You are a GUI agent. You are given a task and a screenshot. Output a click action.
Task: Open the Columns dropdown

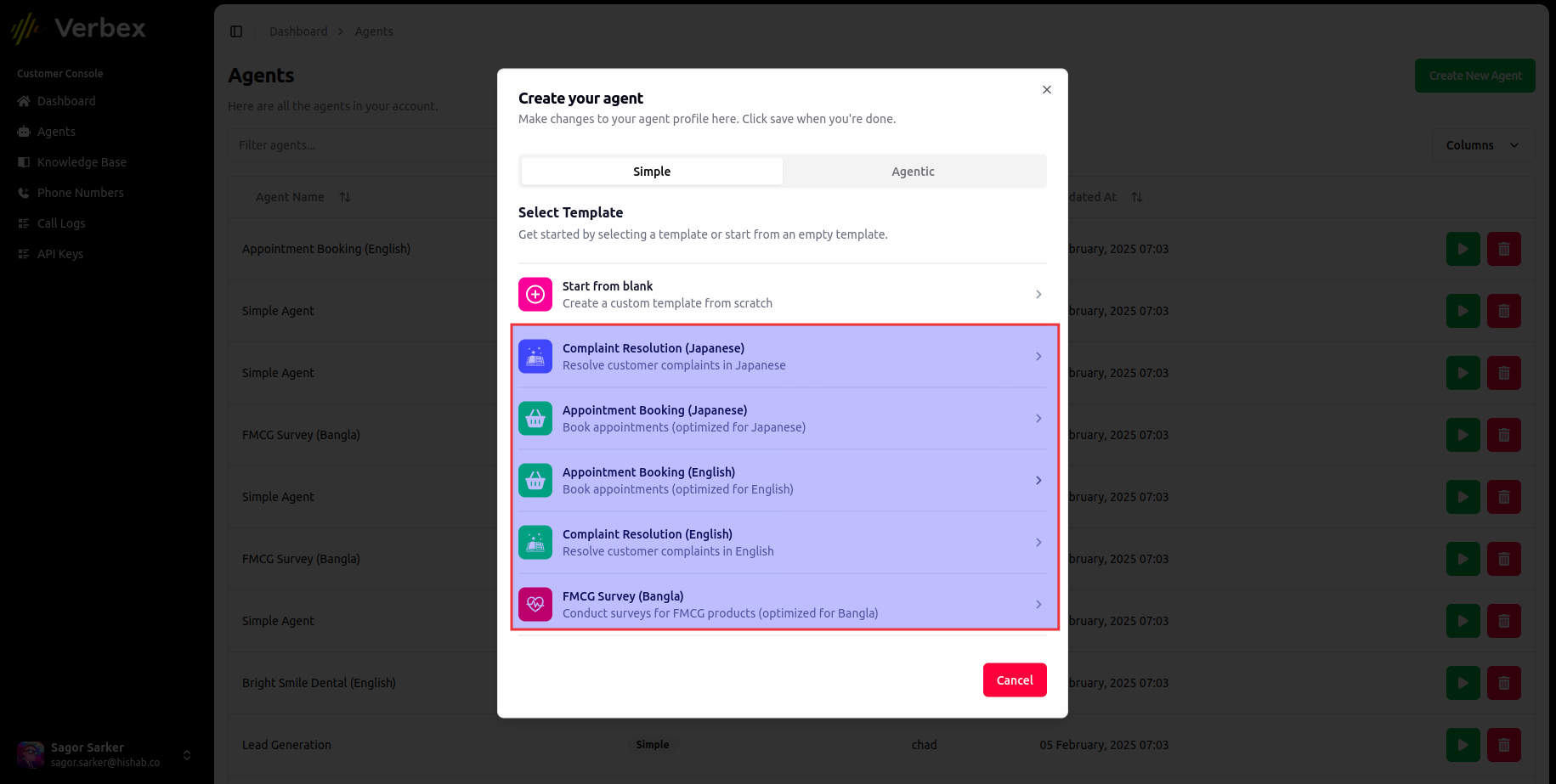[1481, 145]
